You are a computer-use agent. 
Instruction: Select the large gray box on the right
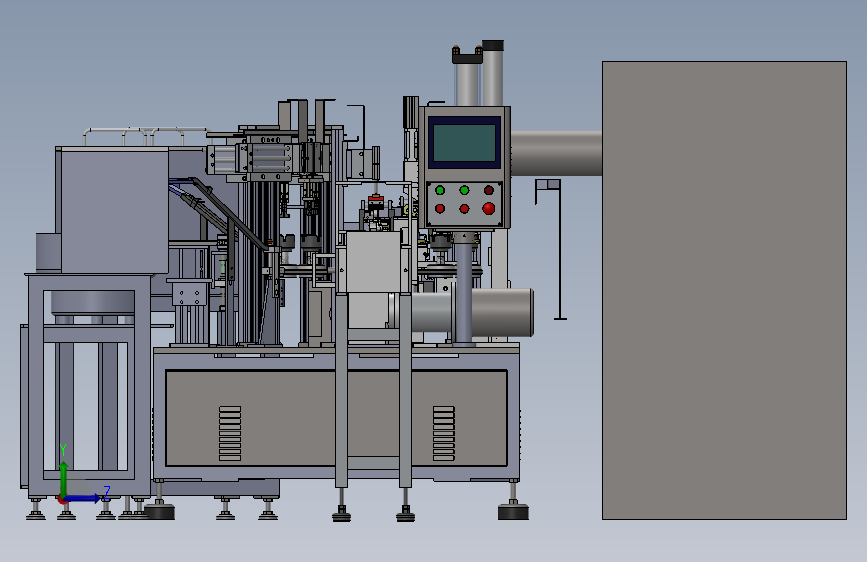[724, 290]
